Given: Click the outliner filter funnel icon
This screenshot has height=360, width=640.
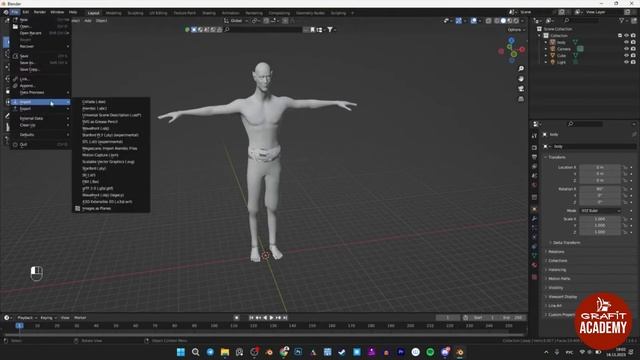Looking at the screenshot, I should (622, 20).
